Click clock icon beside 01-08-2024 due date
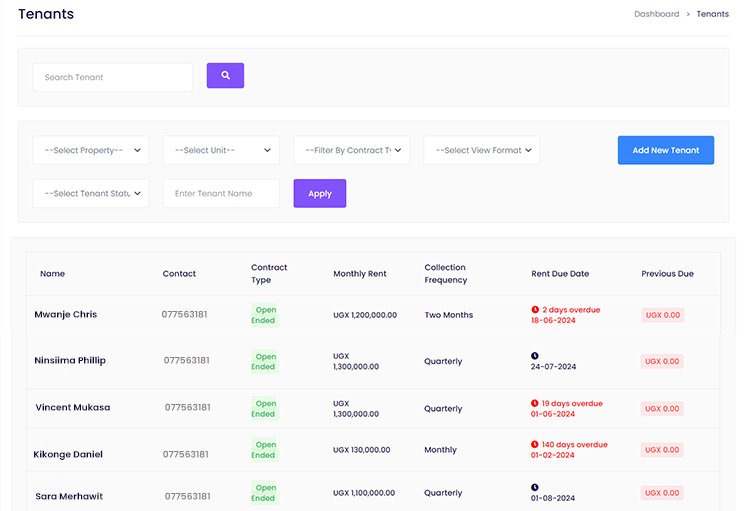This screenshot has height=511, width=744. click(535, 487)
